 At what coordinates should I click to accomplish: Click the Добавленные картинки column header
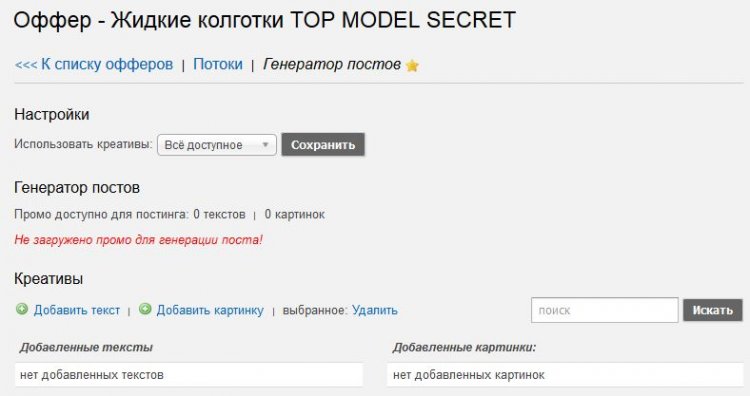464,347
